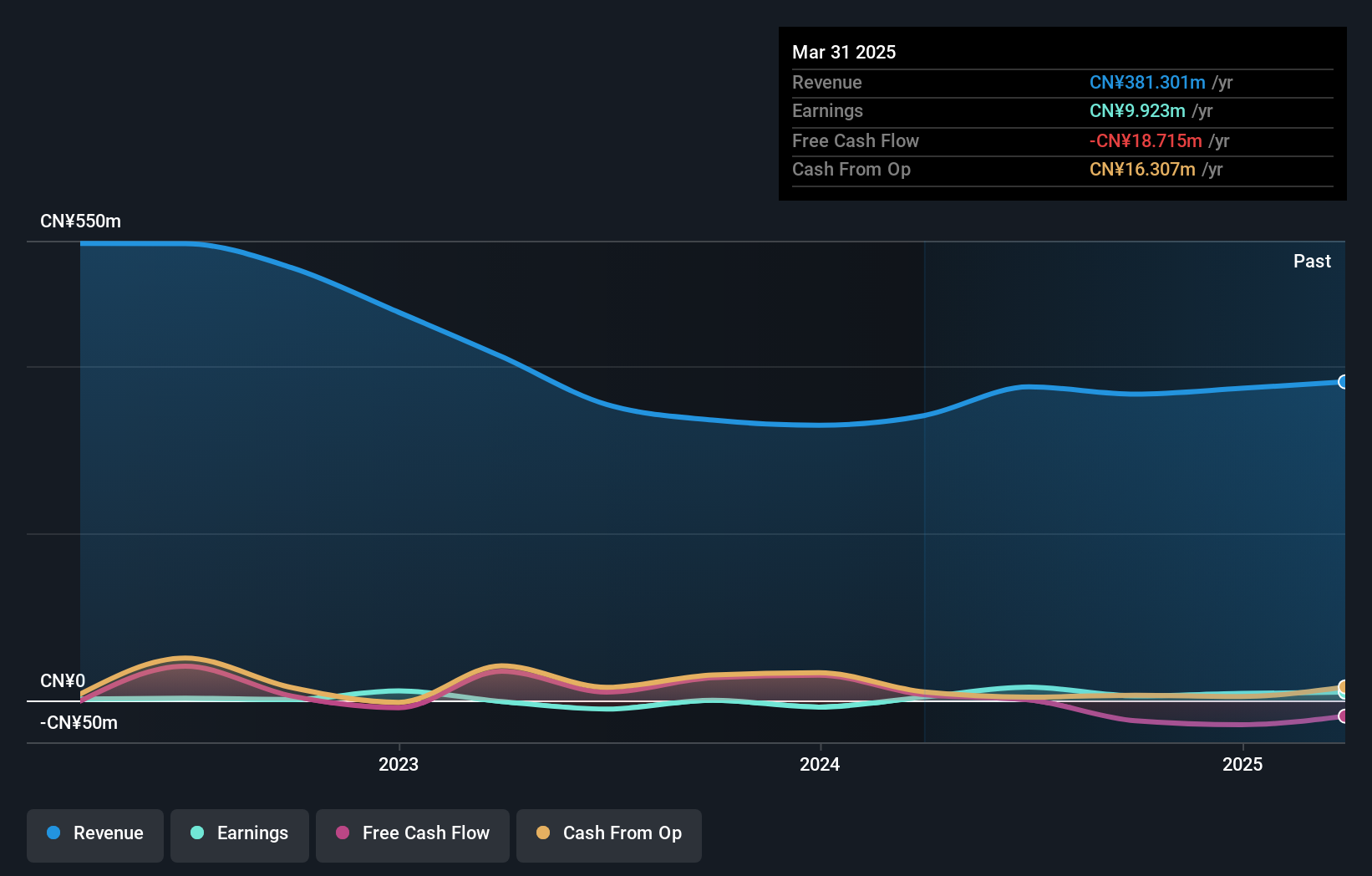Click the CN¥0 axis label
1372x876 pixels.
[x=63, y=681]
